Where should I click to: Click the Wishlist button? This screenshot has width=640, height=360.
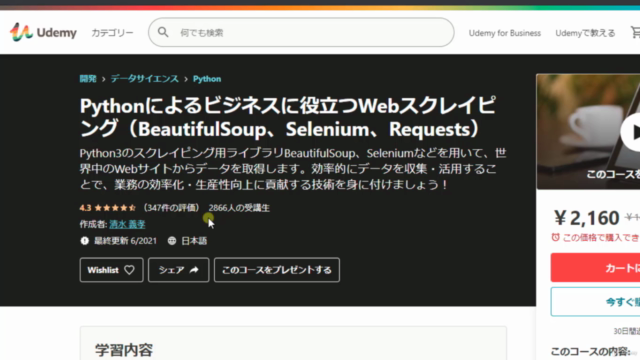[111, 270]
